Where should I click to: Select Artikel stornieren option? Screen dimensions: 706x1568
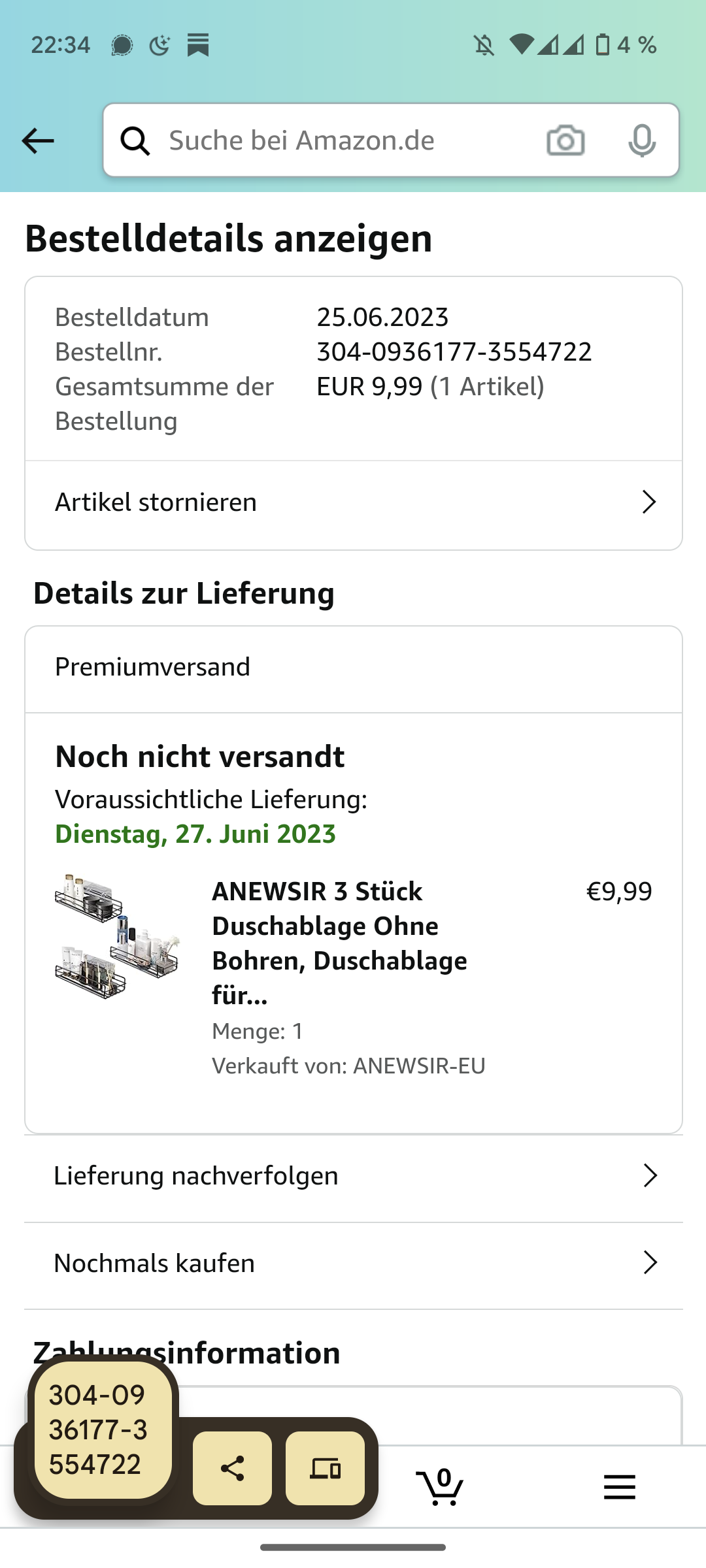[x=156, y=502]
